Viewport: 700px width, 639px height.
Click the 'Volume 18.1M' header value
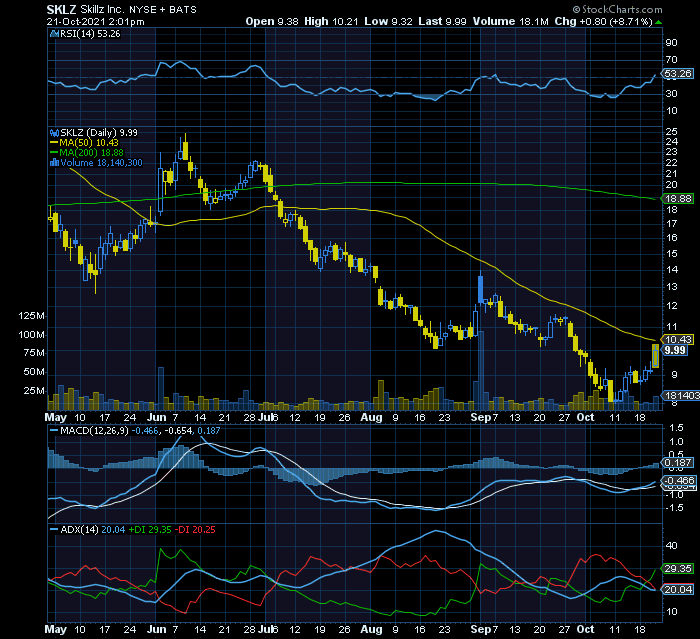point(511,21)
